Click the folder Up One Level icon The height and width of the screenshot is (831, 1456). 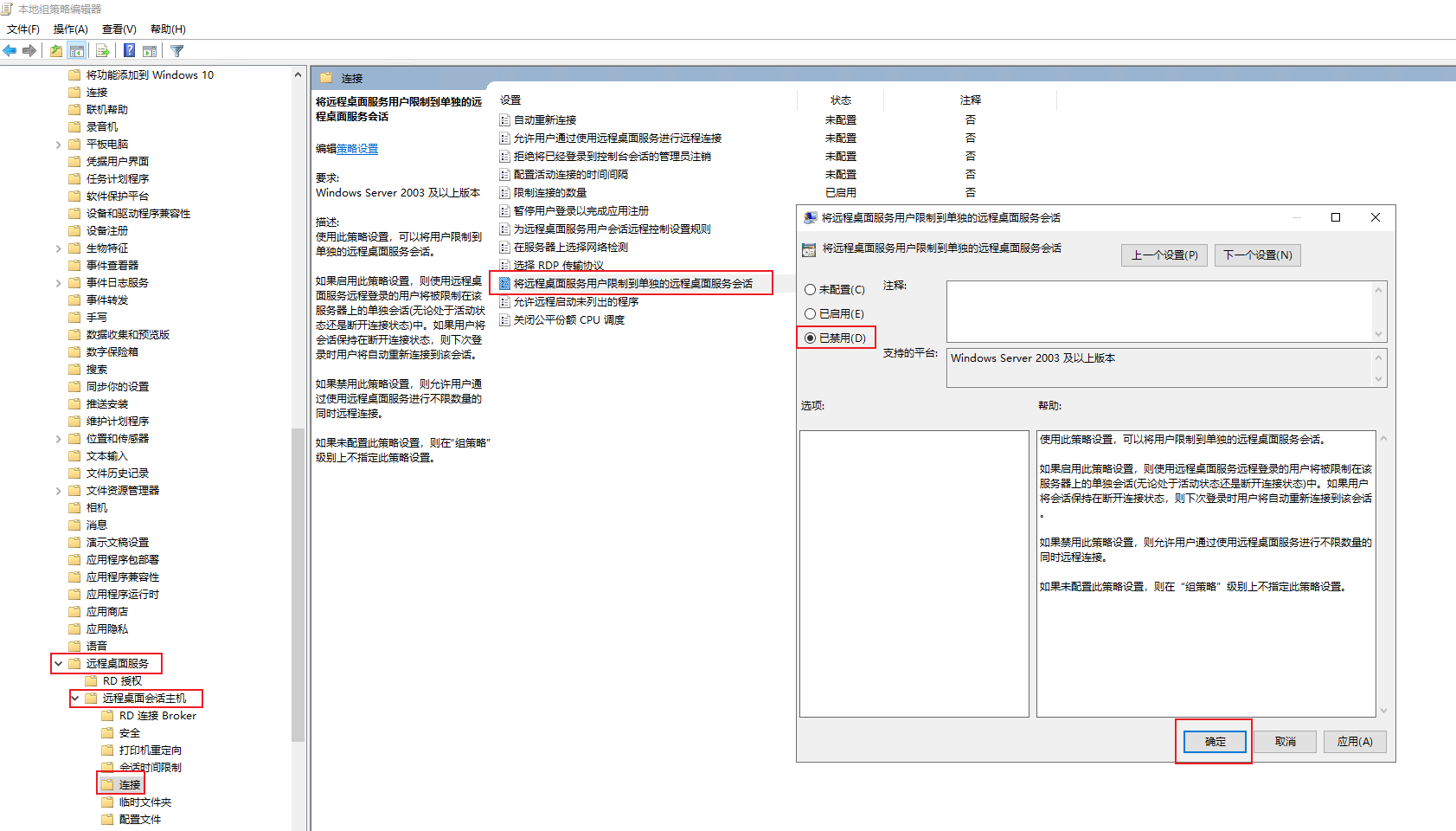(x=56, y=51)
